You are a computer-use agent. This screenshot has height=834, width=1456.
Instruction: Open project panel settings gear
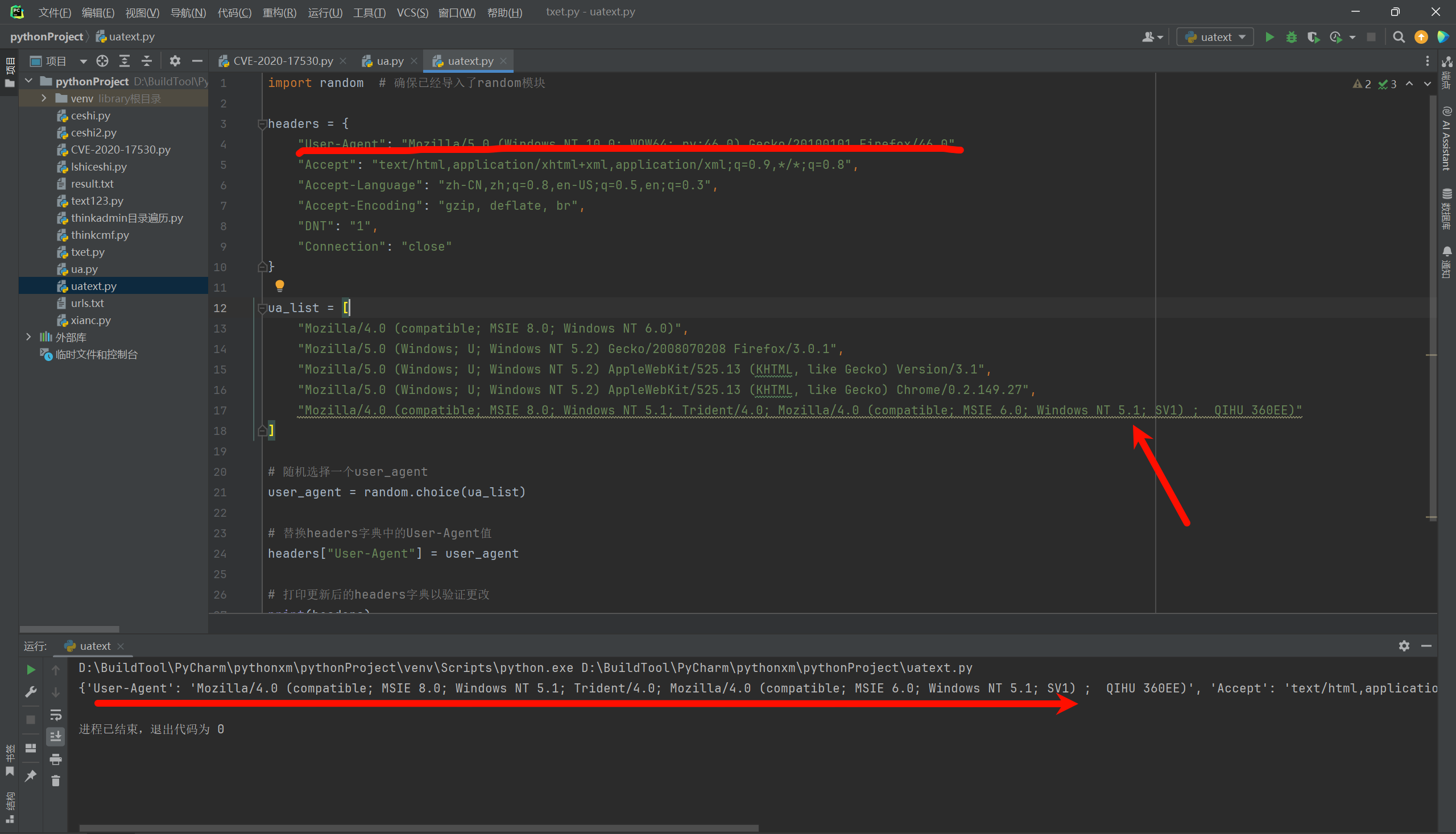tap(175, 61)
